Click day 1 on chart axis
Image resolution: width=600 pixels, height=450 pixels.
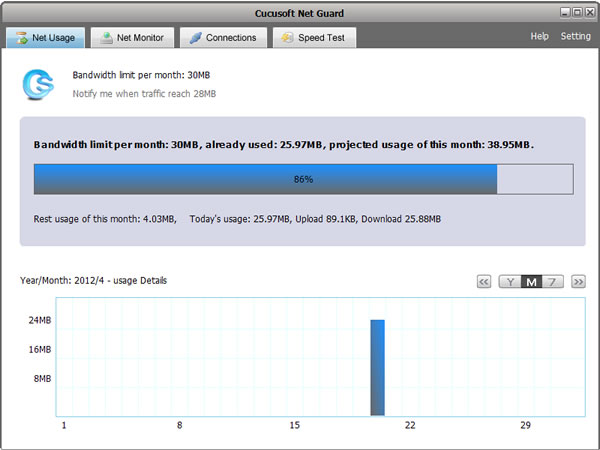coord(64,425)
